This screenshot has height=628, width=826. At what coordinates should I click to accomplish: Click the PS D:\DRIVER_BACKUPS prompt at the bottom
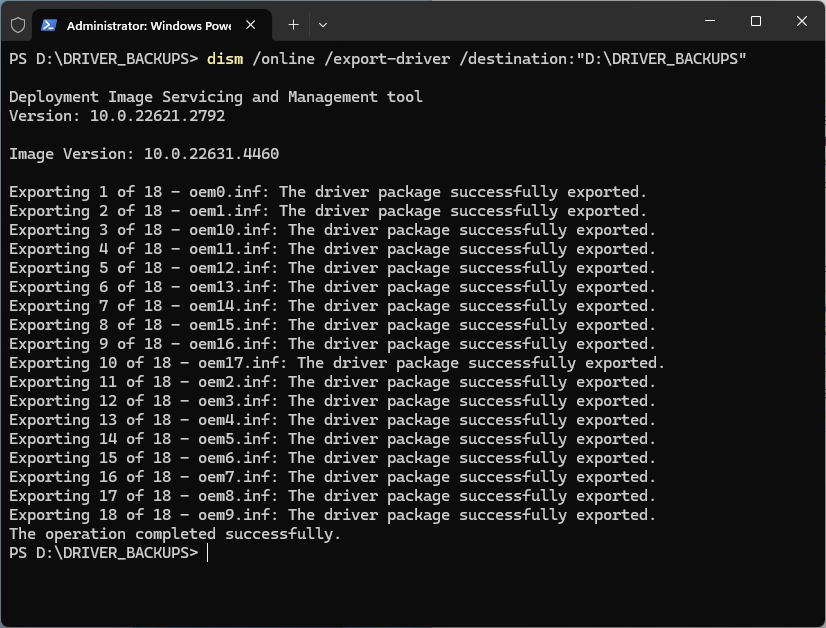[x=100, y=552]
